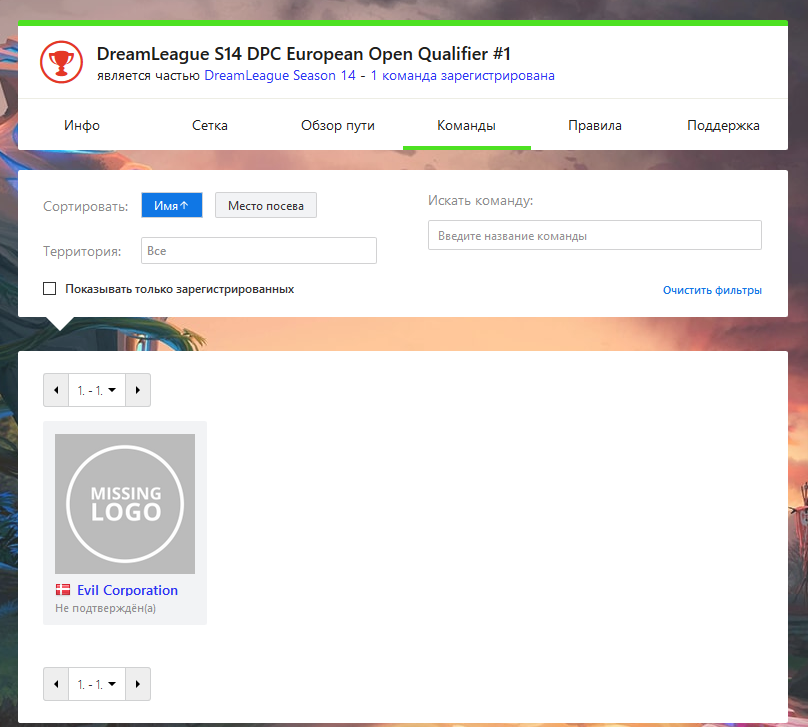The height and width of the screenshot is (727, 808).
Task: Select the Команды tab
Action: (466, 125)
